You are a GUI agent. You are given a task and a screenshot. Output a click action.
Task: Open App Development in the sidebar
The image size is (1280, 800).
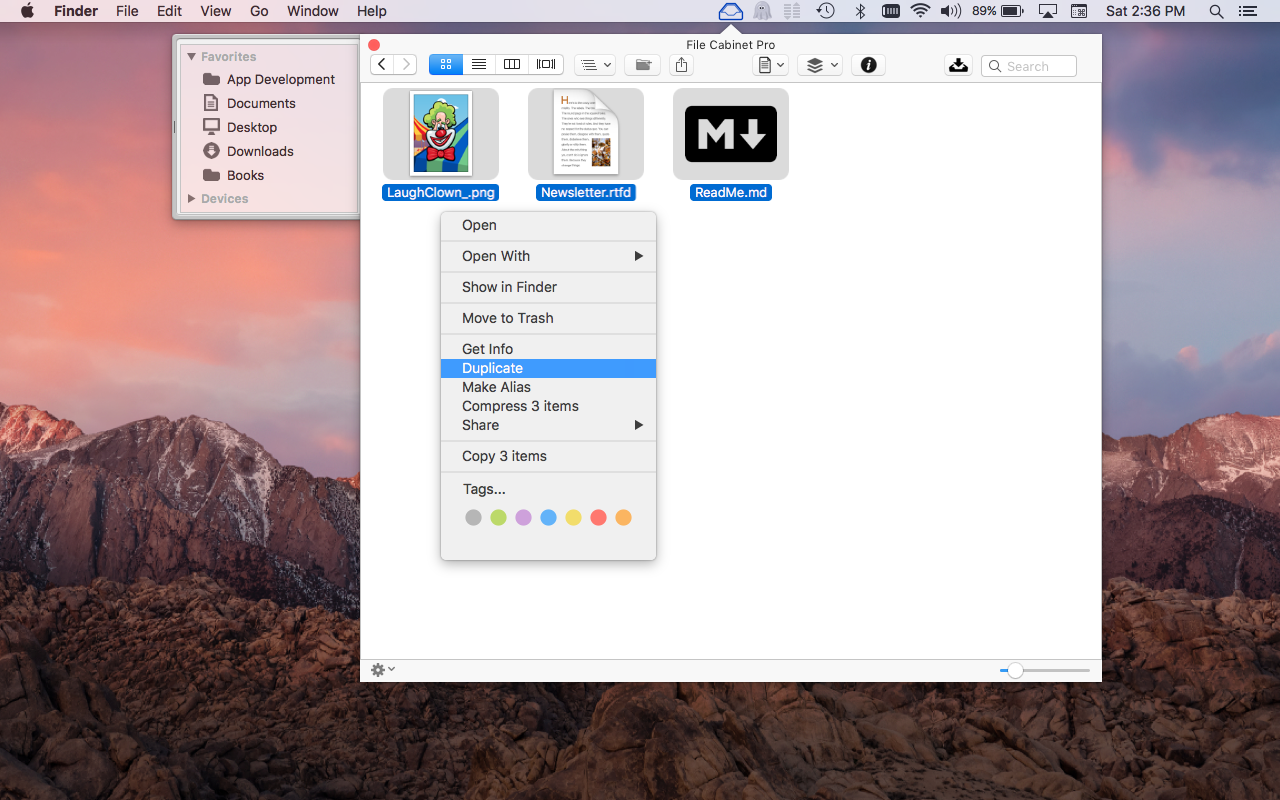click(x=268, y=79)
